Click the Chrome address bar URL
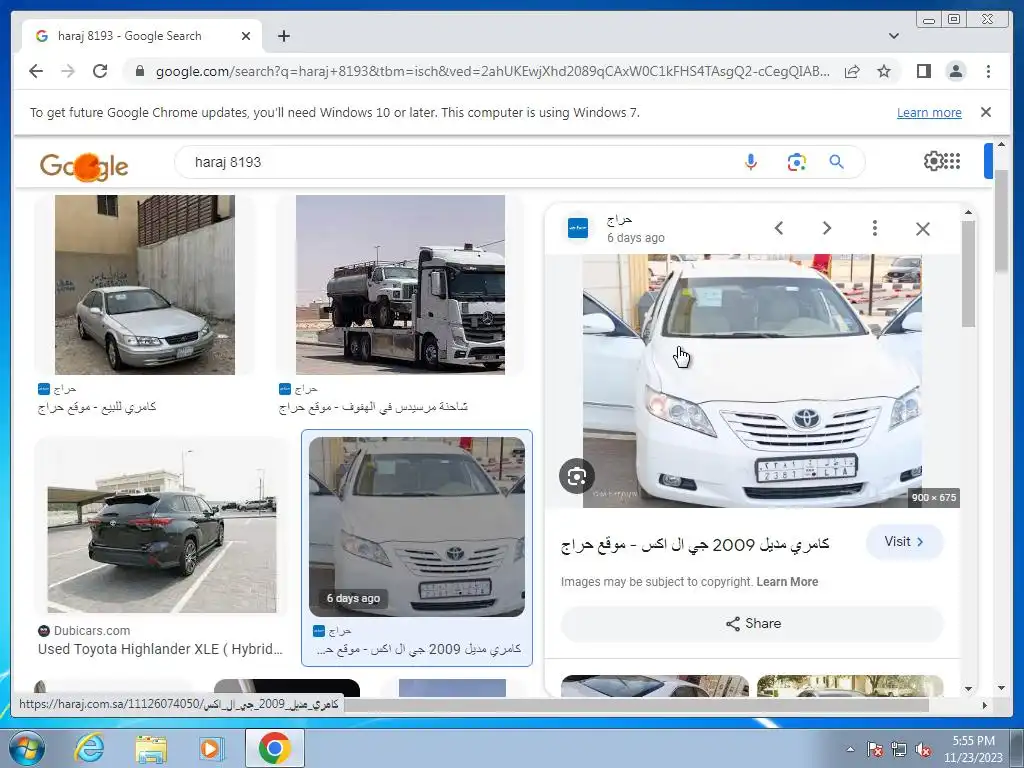The width and height of the screenshot is (1024, 768). pyautogui.click(x=492, y=71)
